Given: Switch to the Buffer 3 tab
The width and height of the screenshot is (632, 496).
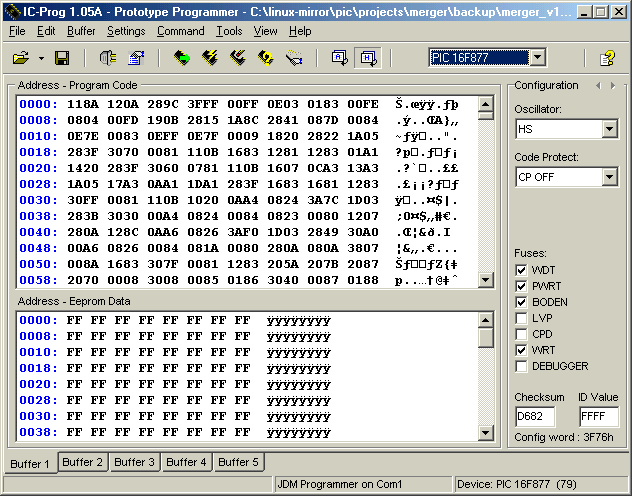Looking at the screenshot, I should coord(134,462).
